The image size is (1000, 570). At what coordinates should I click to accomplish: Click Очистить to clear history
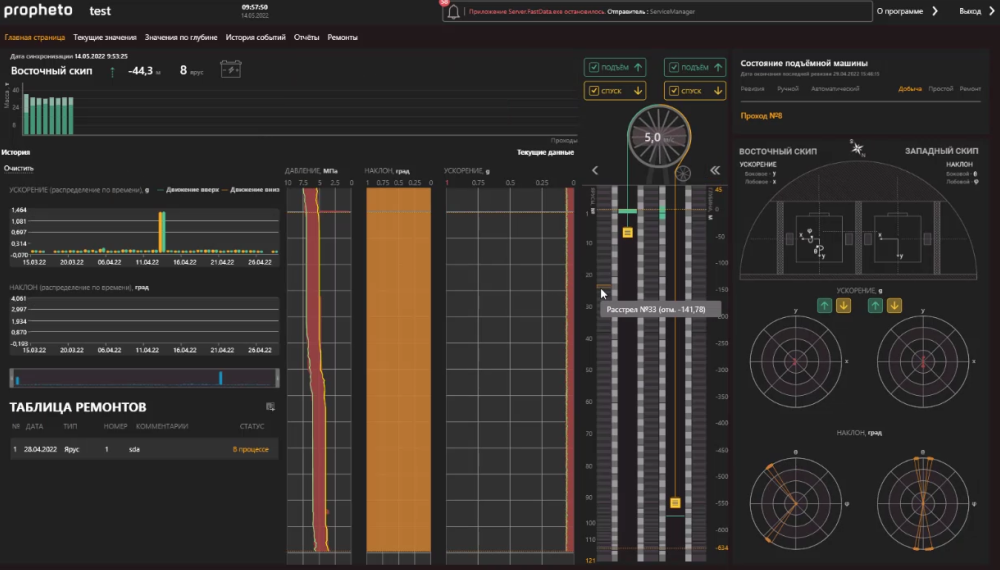pos(18,168)
